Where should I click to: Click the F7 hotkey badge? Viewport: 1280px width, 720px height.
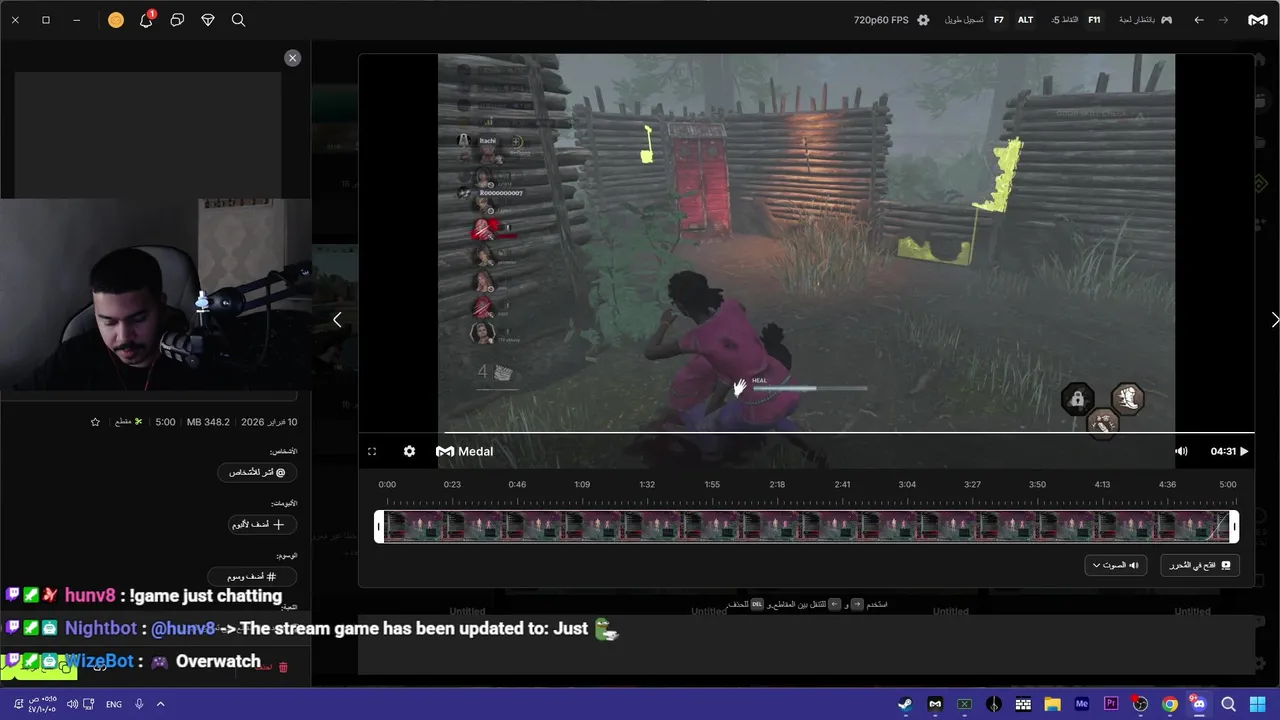[x=998, y=20]
